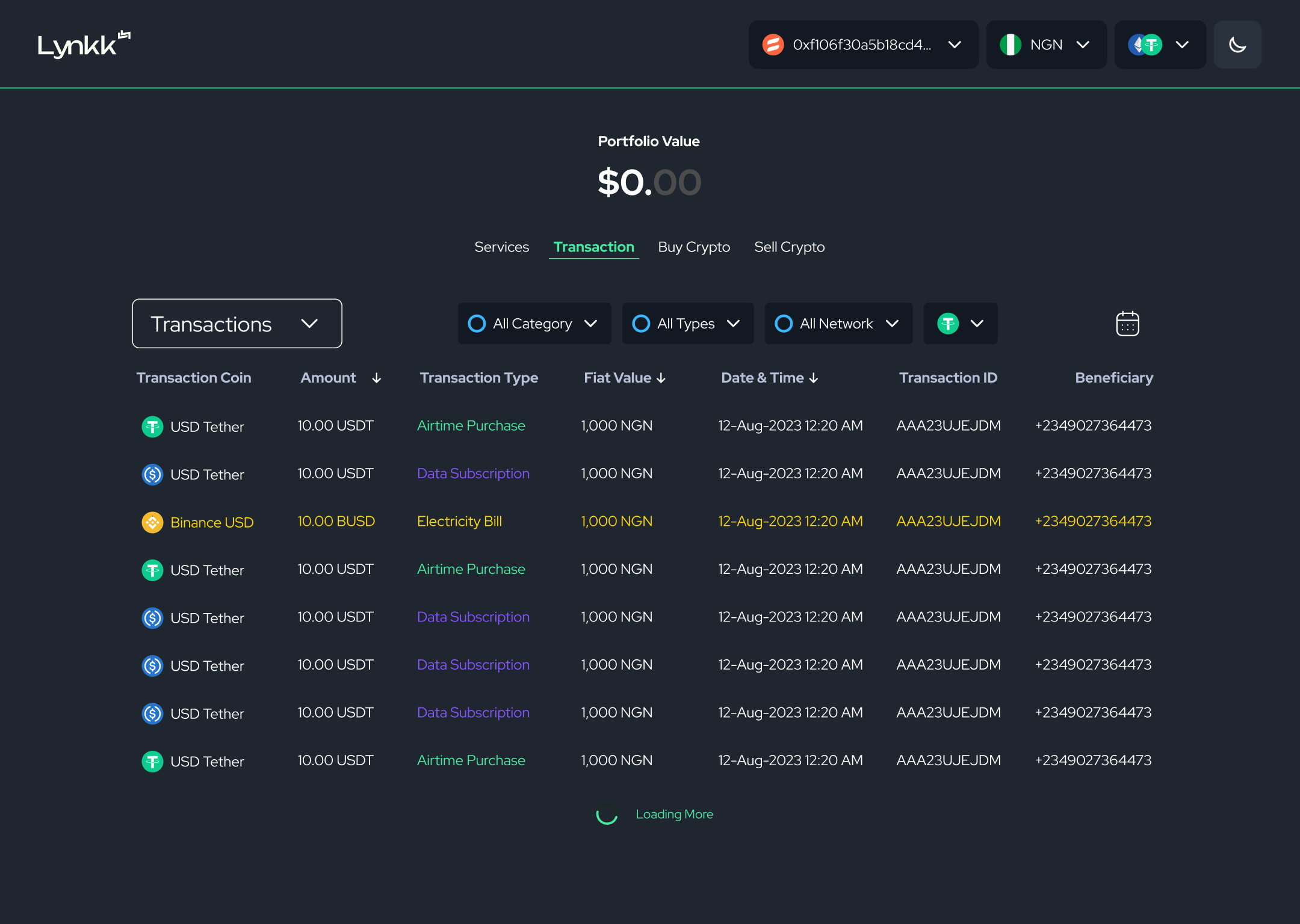The image size is (1300, 924).
Task: Select the All Category radio circle
Action: [x=477, y=324]
